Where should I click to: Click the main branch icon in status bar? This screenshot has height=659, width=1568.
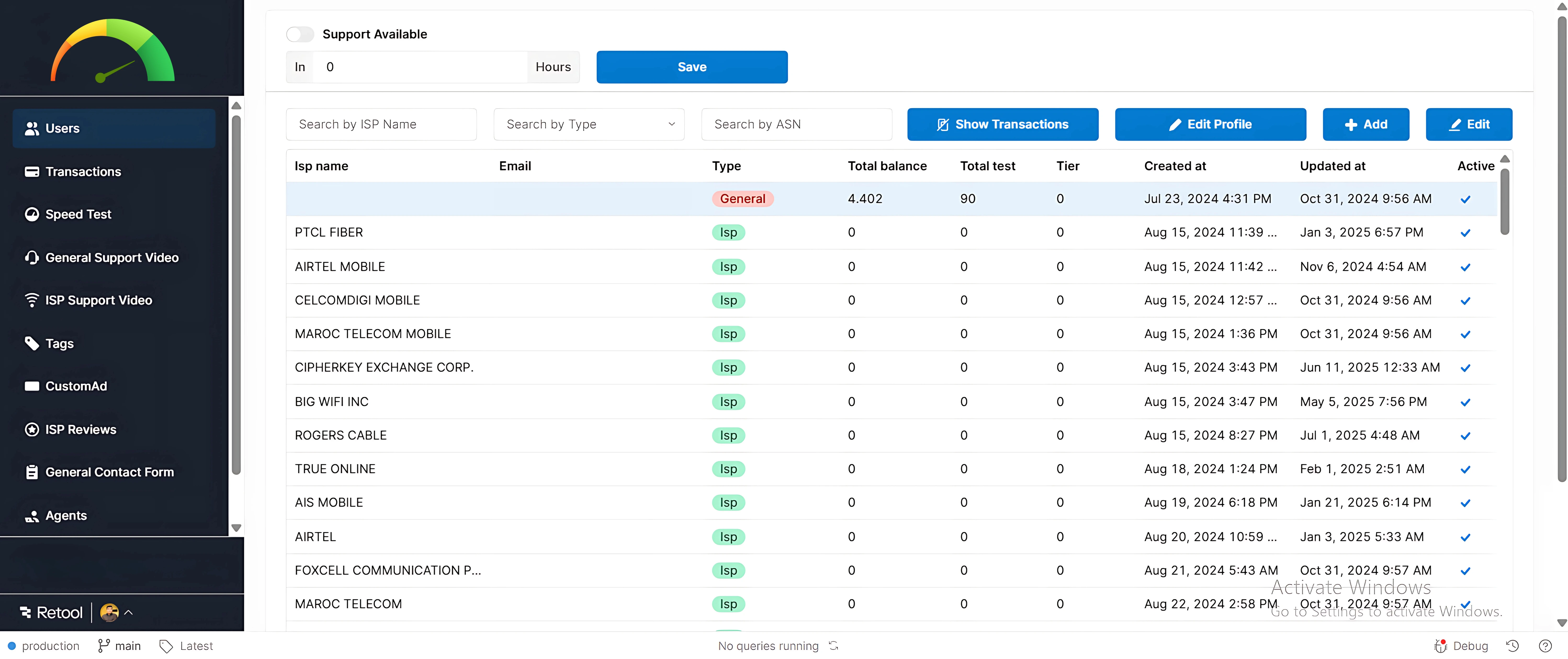[x=104, y=646]
